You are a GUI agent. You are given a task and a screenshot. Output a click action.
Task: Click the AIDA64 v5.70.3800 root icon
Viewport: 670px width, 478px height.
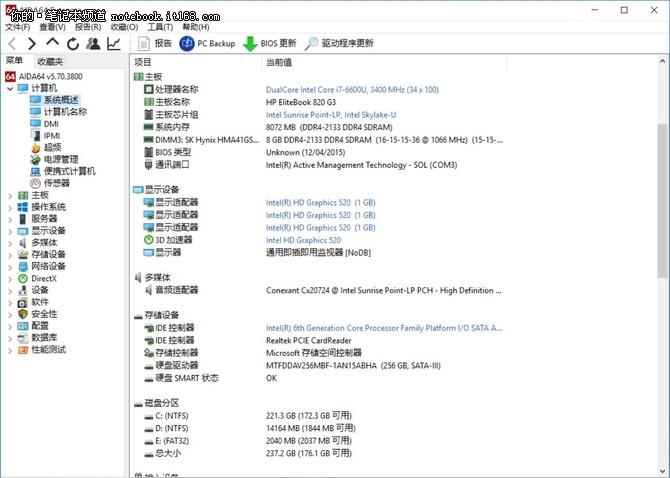(10, 76)
